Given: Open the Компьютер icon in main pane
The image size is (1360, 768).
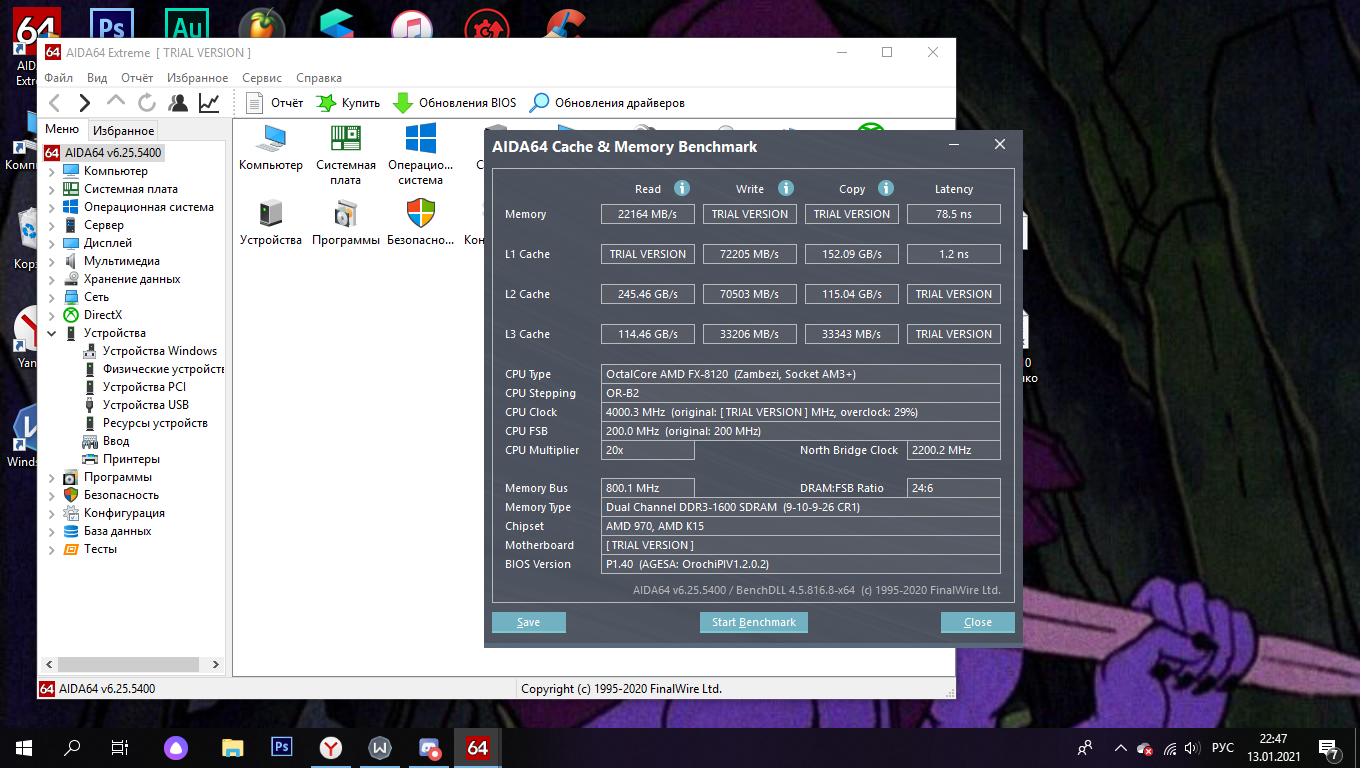Looking at the screenshot, I should (x=271, y=147).
